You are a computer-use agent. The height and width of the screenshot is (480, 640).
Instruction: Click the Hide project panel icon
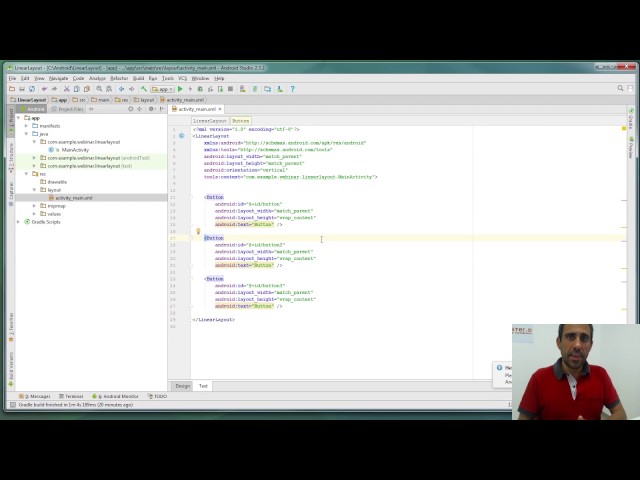coord(162,109)
